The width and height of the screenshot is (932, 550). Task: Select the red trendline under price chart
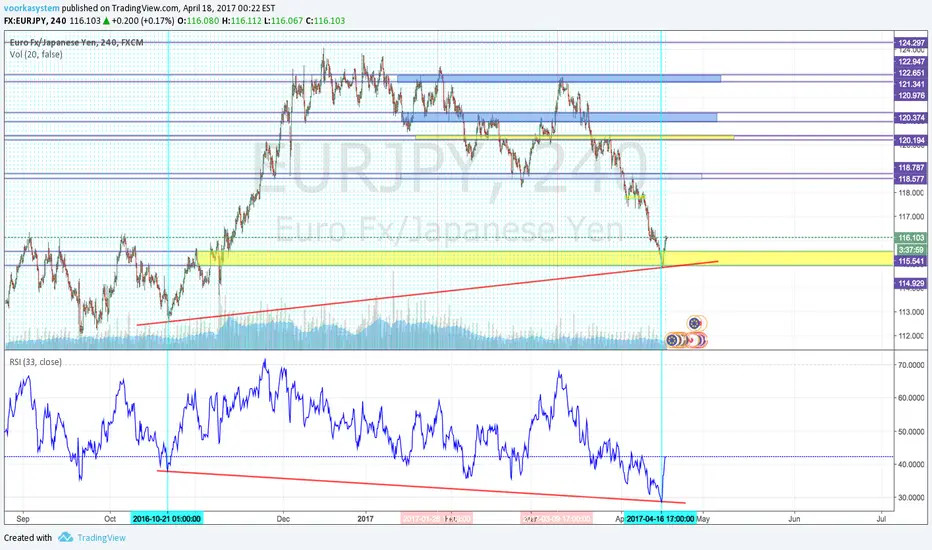427,293
